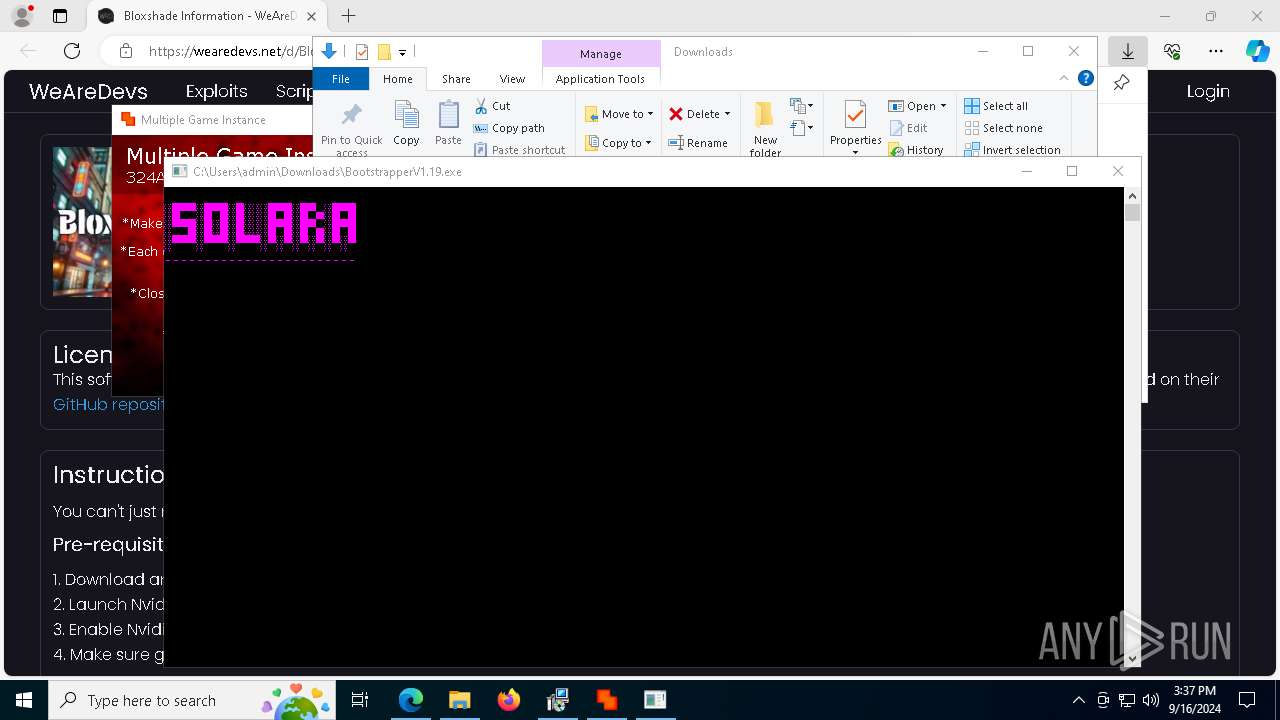Open the browser profile avatar
Viewport: 1280px width, 720px height.
coord(22,16)
